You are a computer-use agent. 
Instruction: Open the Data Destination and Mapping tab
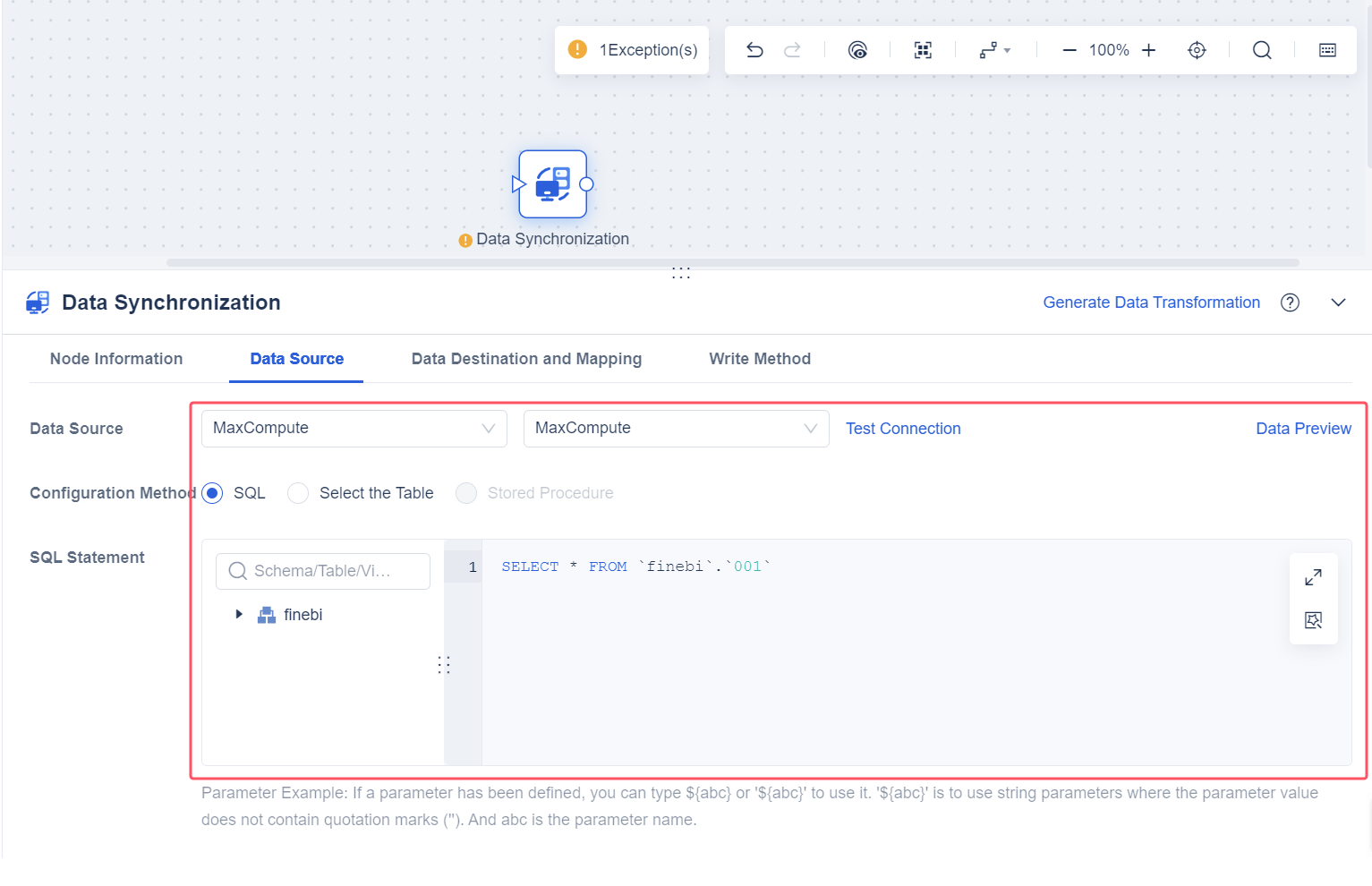(526, 359)
